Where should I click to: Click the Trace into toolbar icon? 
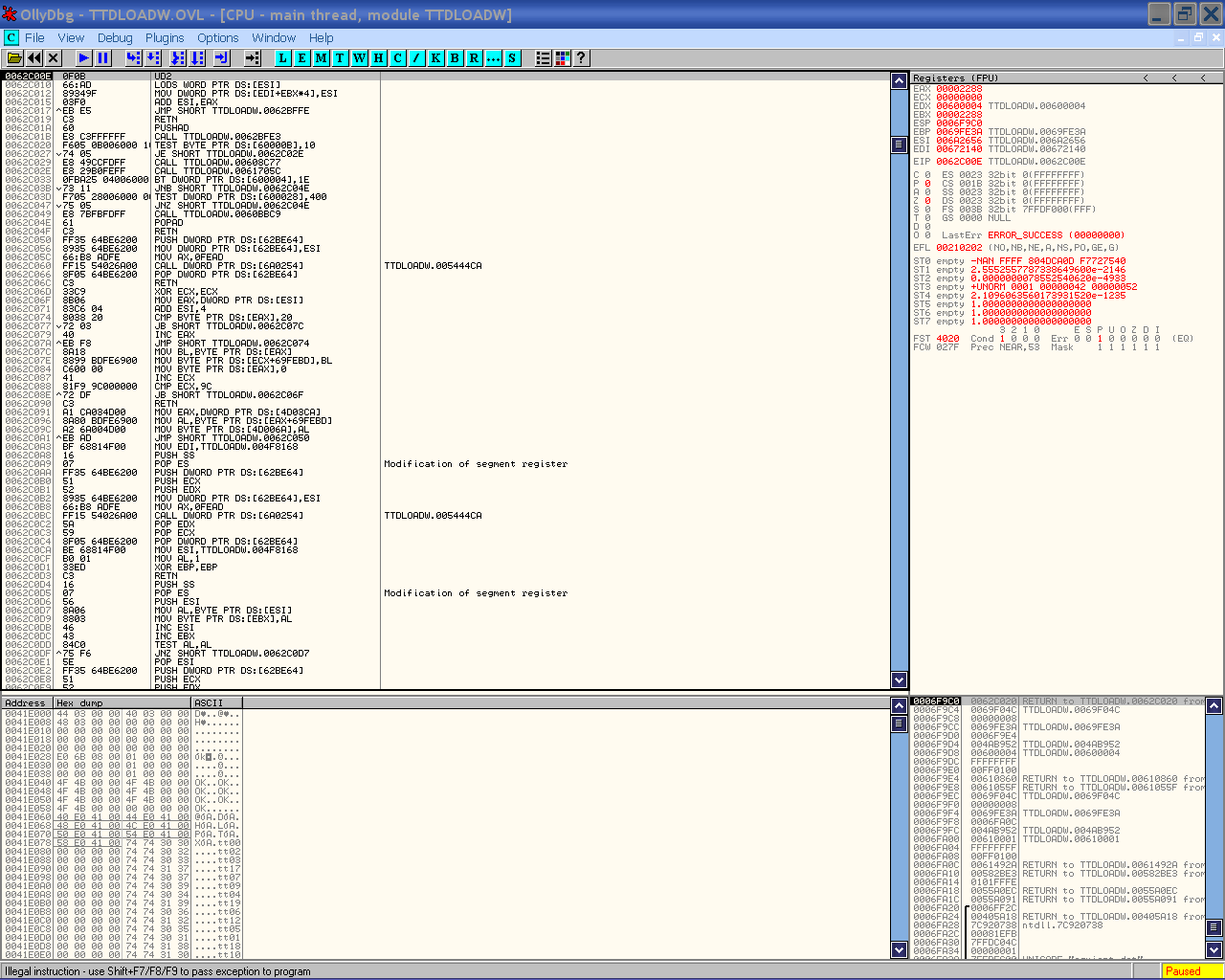tap(177, 58)
